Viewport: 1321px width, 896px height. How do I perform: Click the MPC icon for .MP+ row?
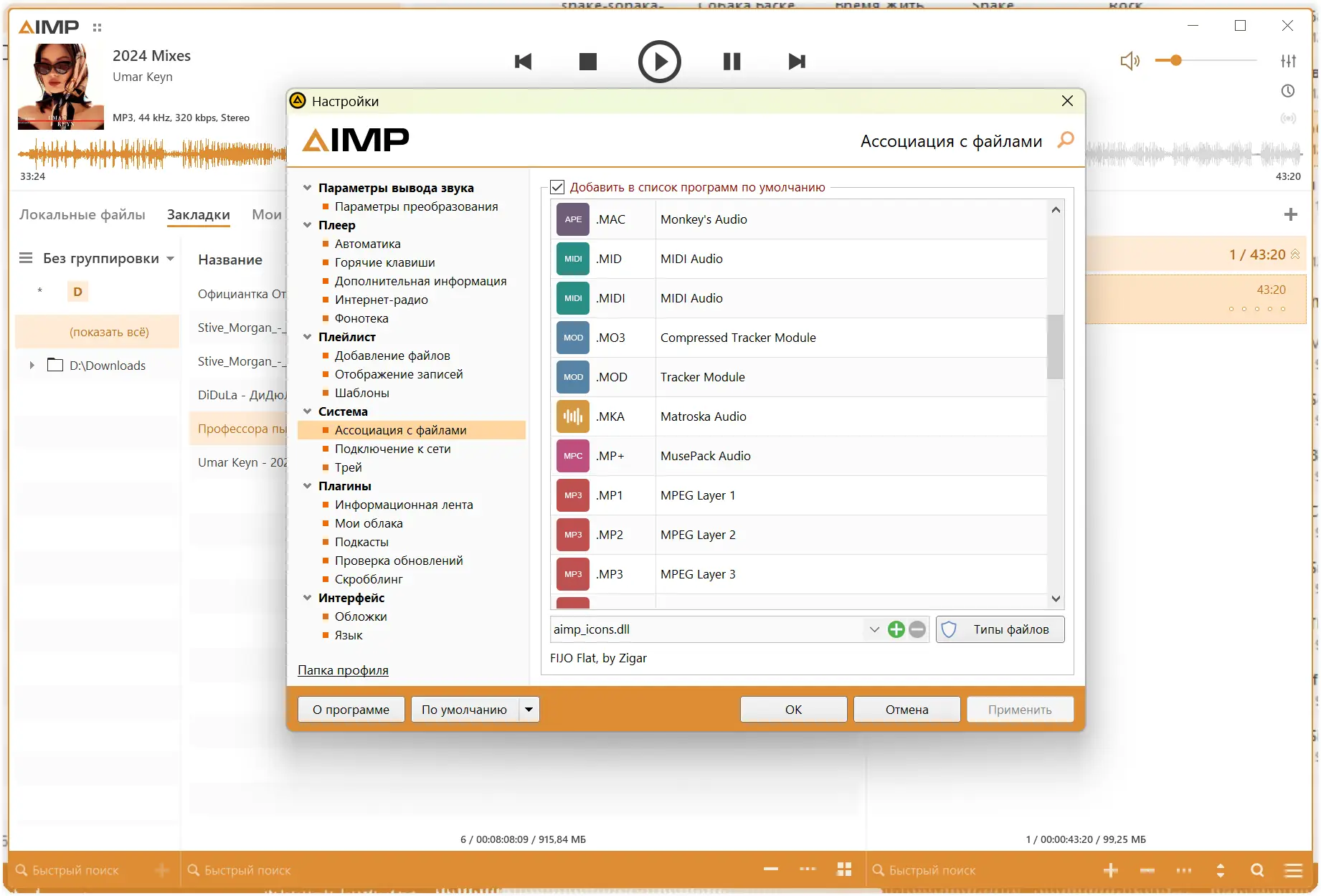click(x=573, y=456)
